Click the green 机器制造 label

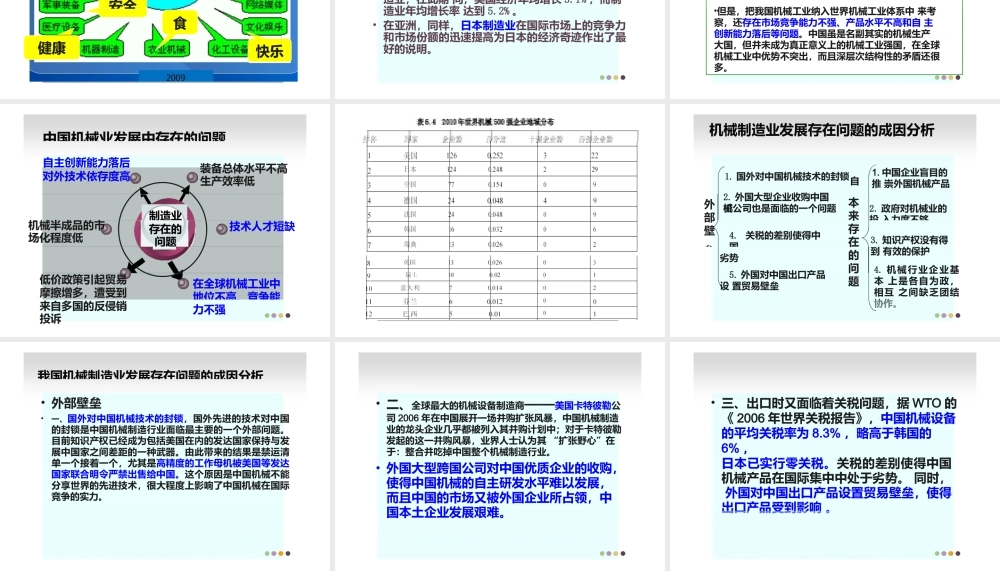[x=100, y=48]
